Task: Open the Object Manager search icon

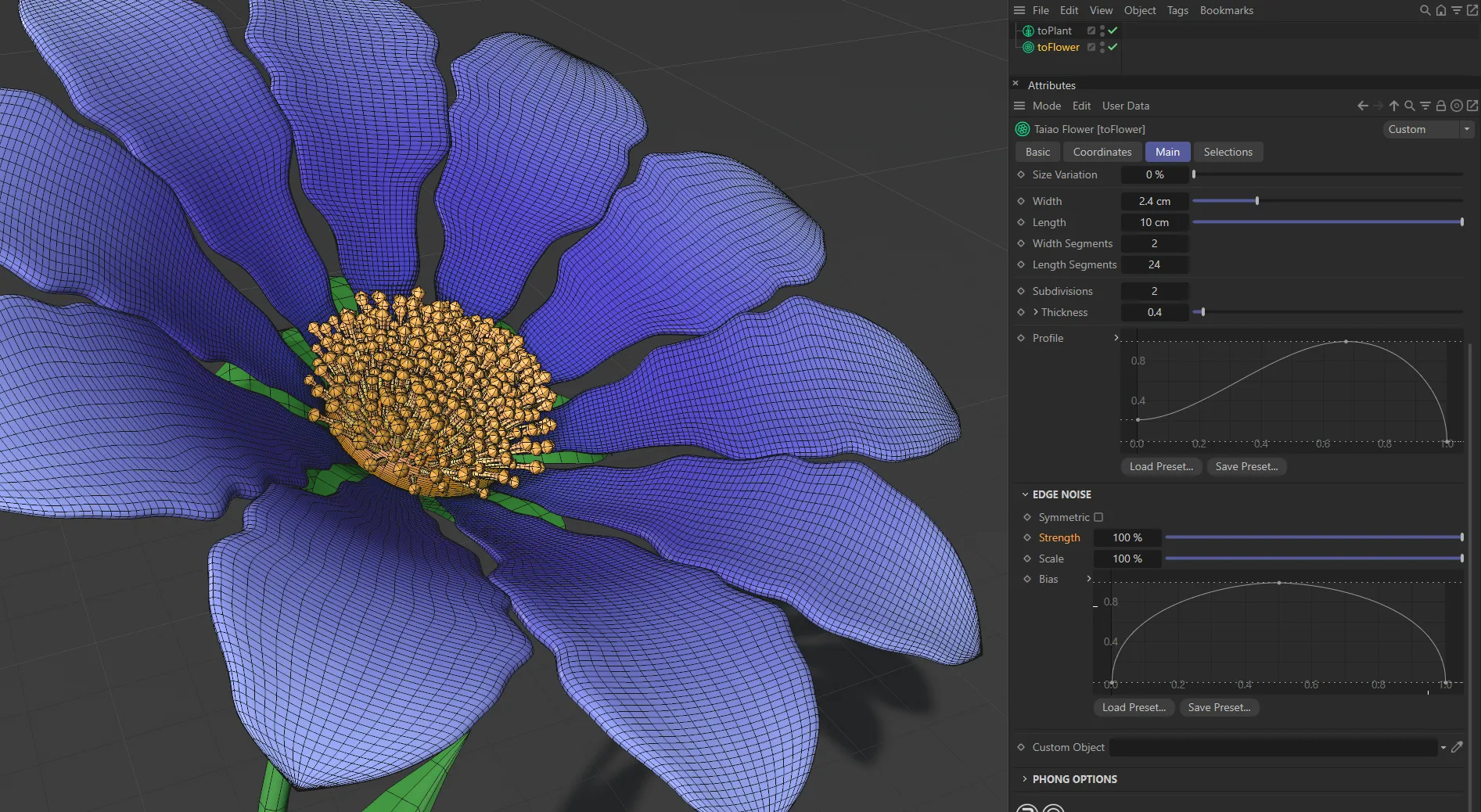Action: pos(1423,10)
